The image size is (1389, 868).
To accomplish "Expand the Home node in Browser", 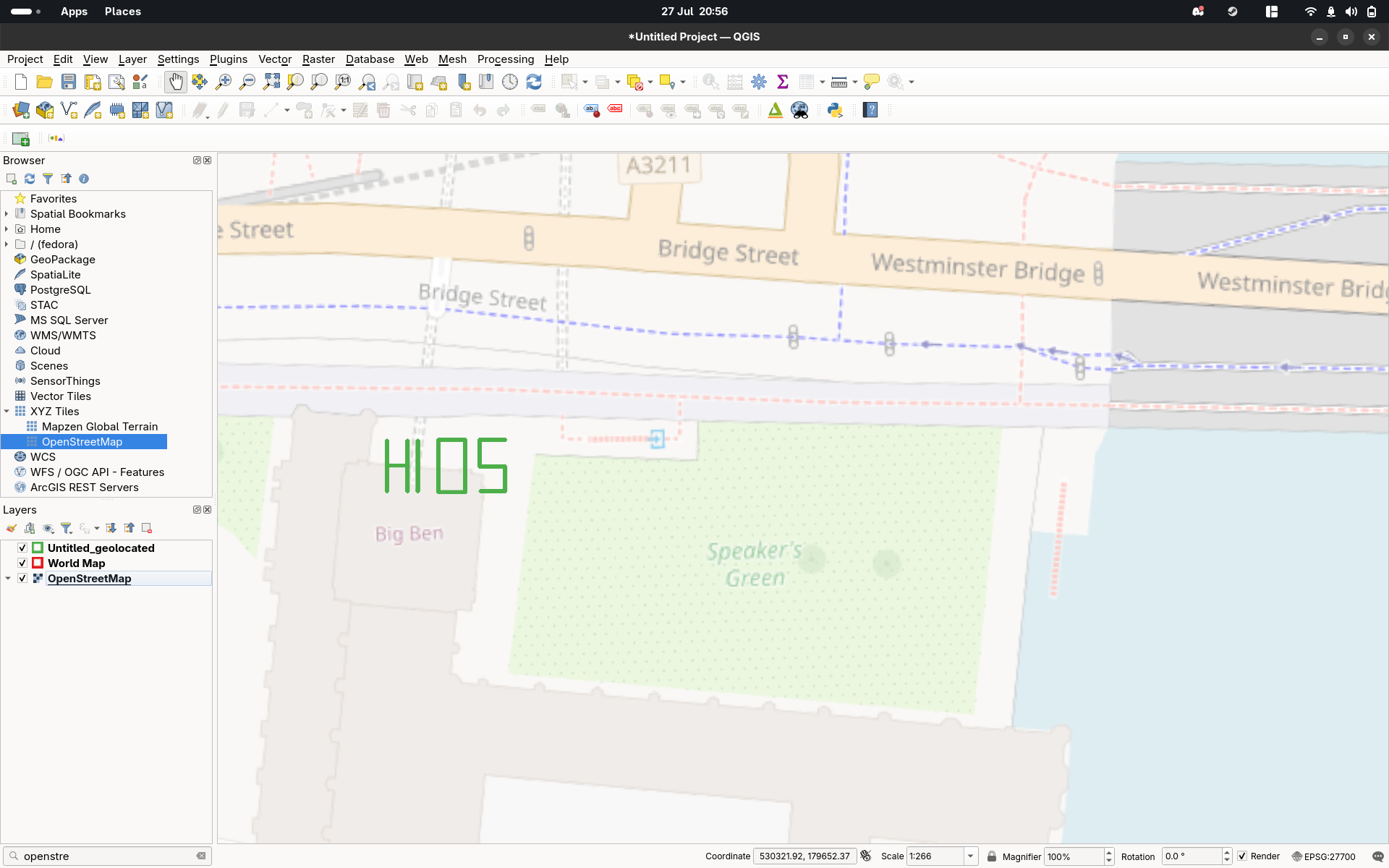I will [x=7, y=229].
